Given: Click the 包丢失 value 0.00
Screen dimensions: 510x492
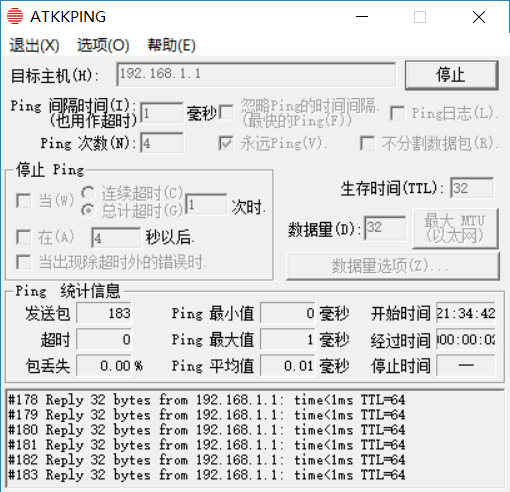Looking at the screenshot, I should tap(104, 366).
